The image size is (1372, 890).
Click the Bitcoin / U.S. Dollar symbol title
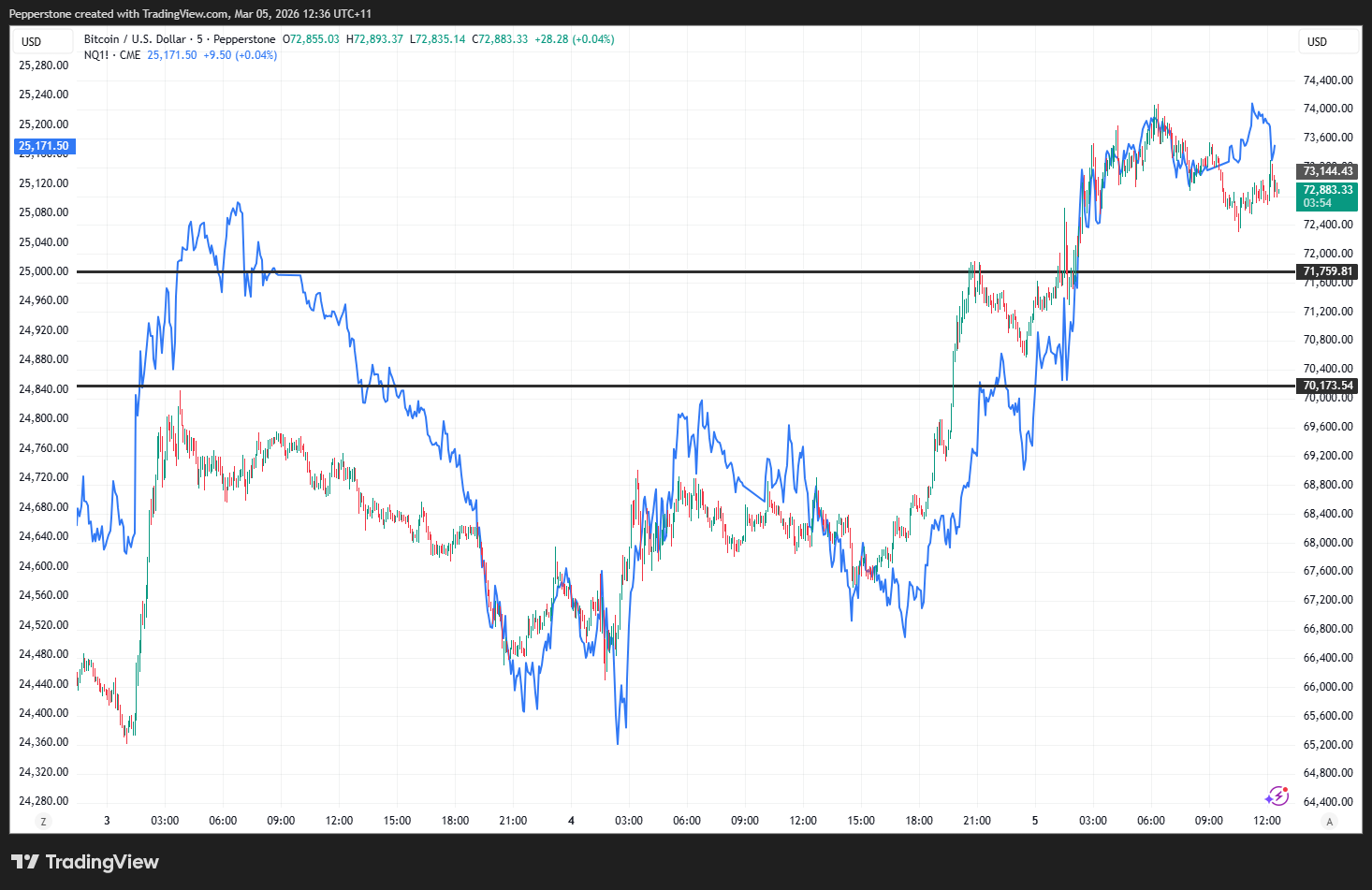pyautogui.click(x=135, y=39)
